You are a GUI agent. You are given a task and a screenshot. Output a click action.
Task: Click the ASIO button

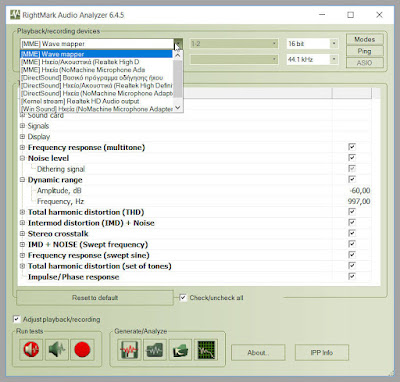(x=365, y=63)
